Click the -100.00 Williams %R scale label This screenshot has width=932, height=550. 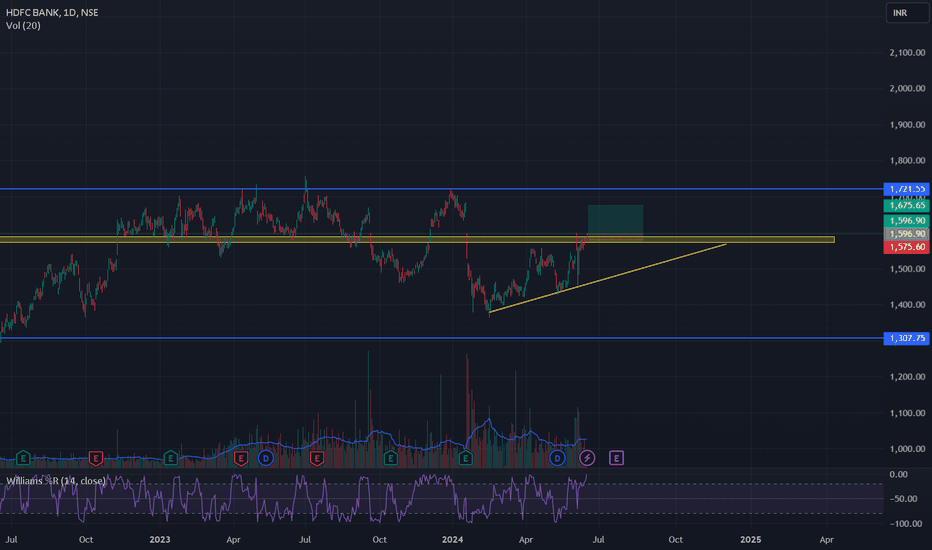click(908, 524)
